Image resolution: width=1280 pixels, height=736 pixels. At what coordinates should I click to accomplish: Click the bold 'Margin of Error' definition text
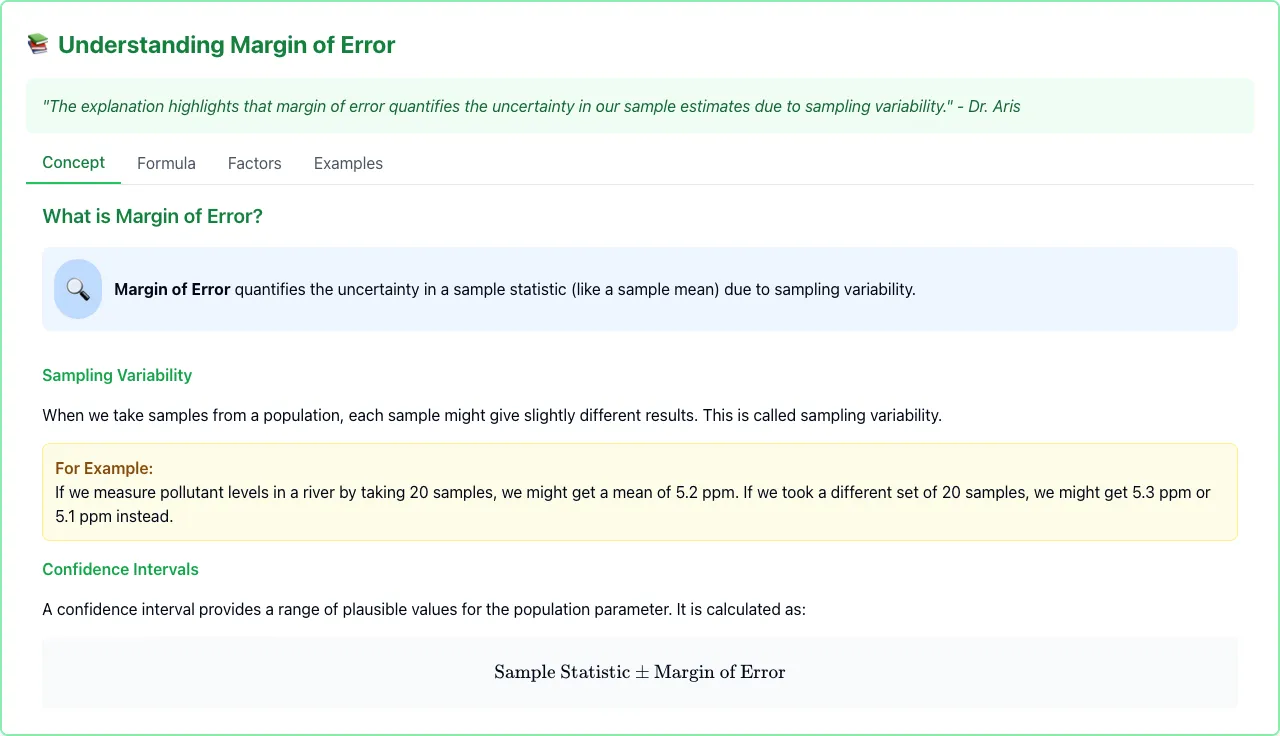[172, 289]
